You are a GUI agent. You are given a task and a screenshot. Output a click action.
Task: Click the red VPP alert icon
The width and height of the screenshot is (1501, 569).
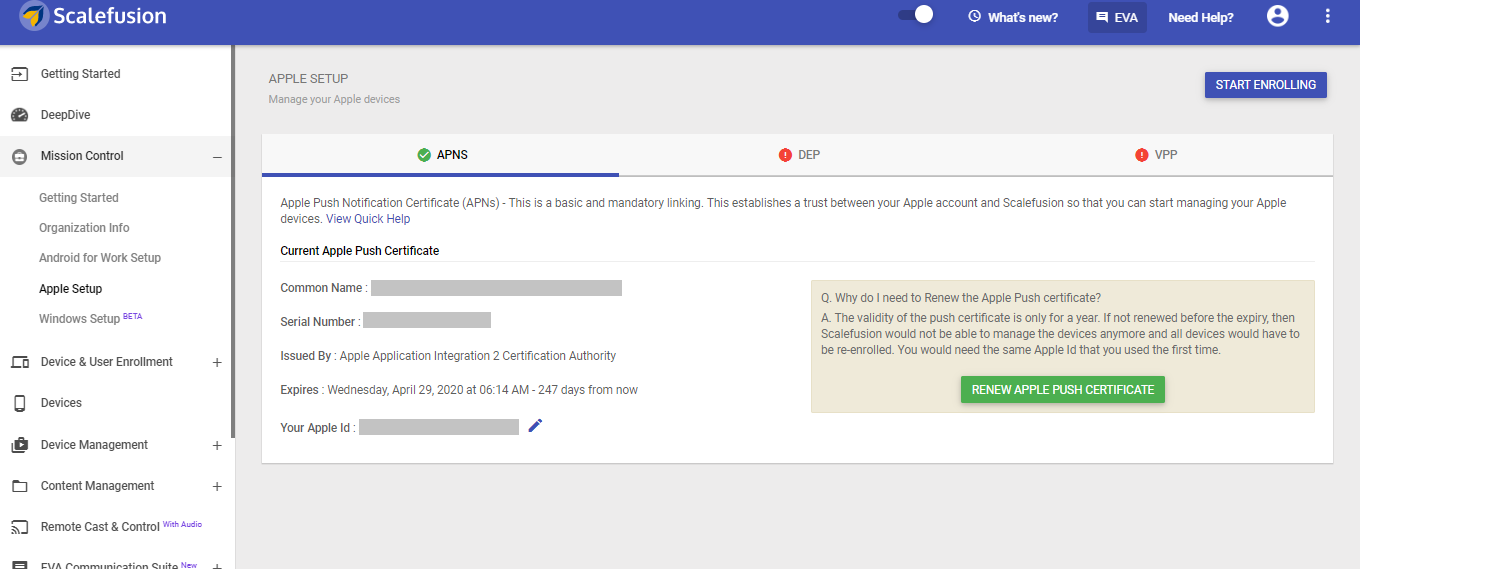click(x=1142, y=155)
